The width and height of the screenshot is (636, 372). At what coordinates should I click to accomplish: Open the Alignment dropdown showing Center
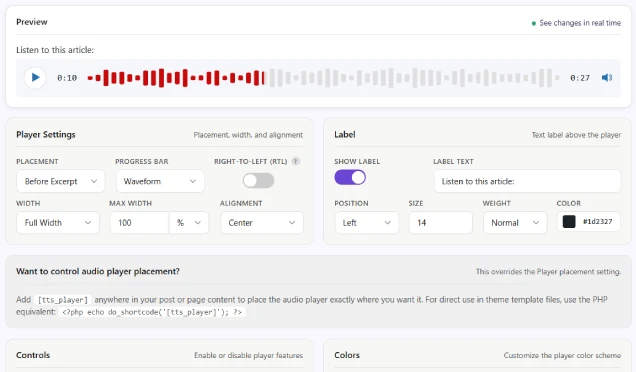[262, 222]
